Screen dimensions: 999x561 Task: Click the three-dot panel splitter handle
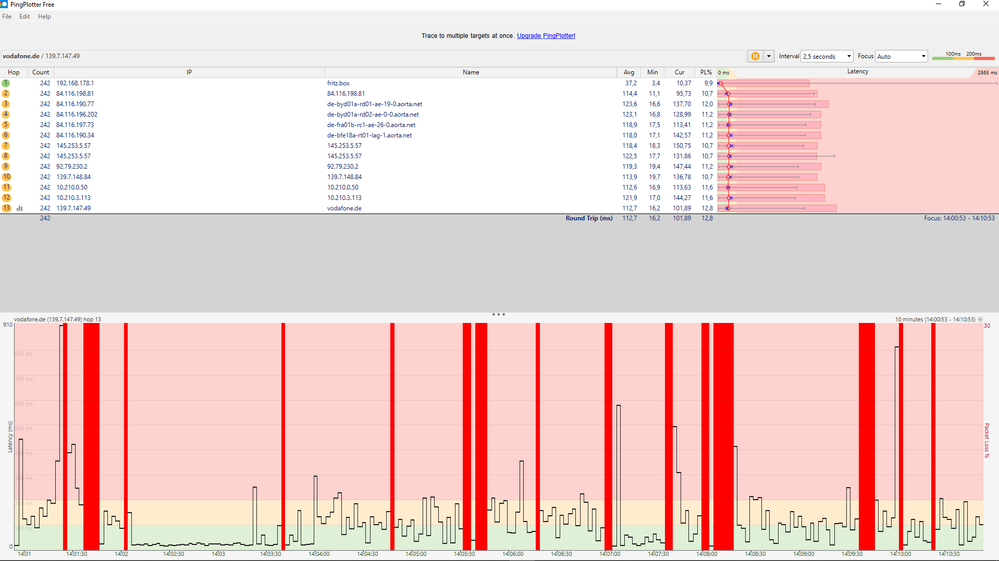pos(498,314)
